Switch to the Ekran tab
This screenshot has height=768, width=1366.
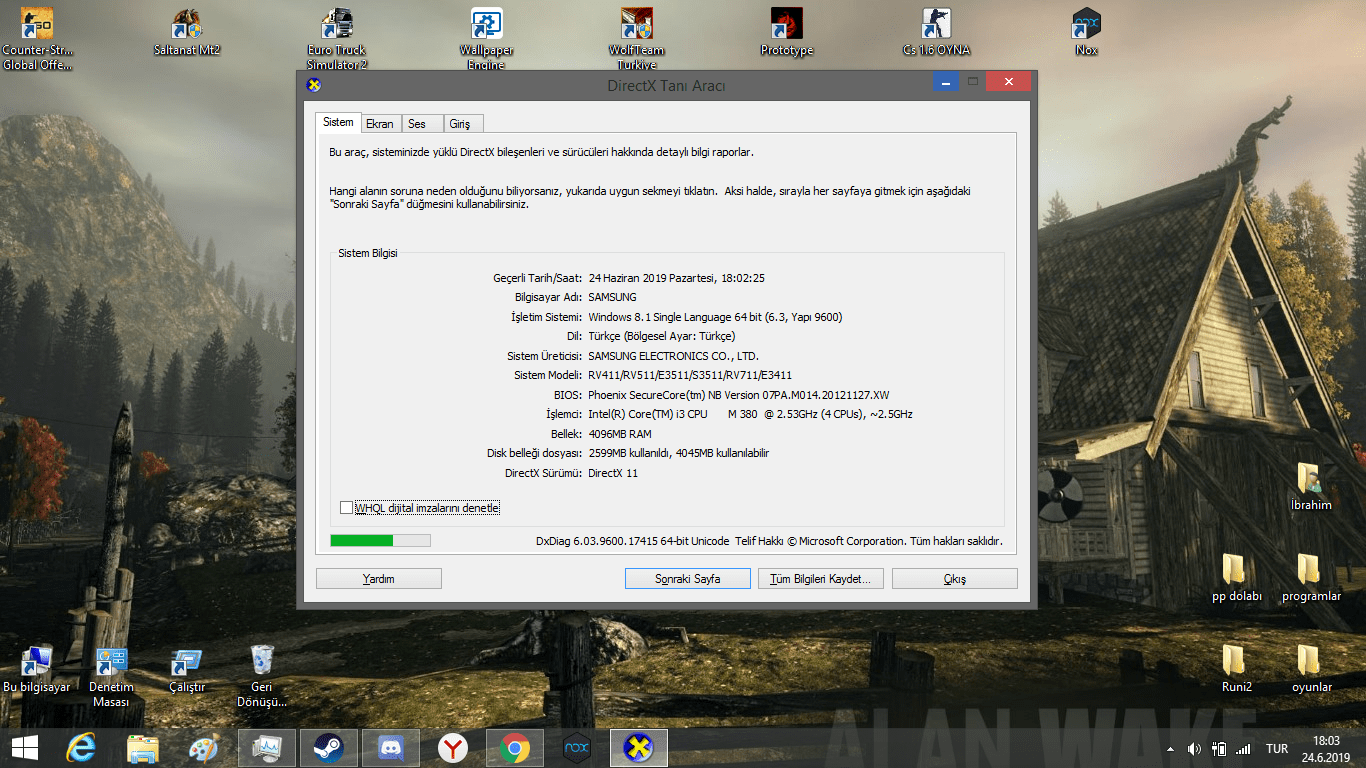380,124
